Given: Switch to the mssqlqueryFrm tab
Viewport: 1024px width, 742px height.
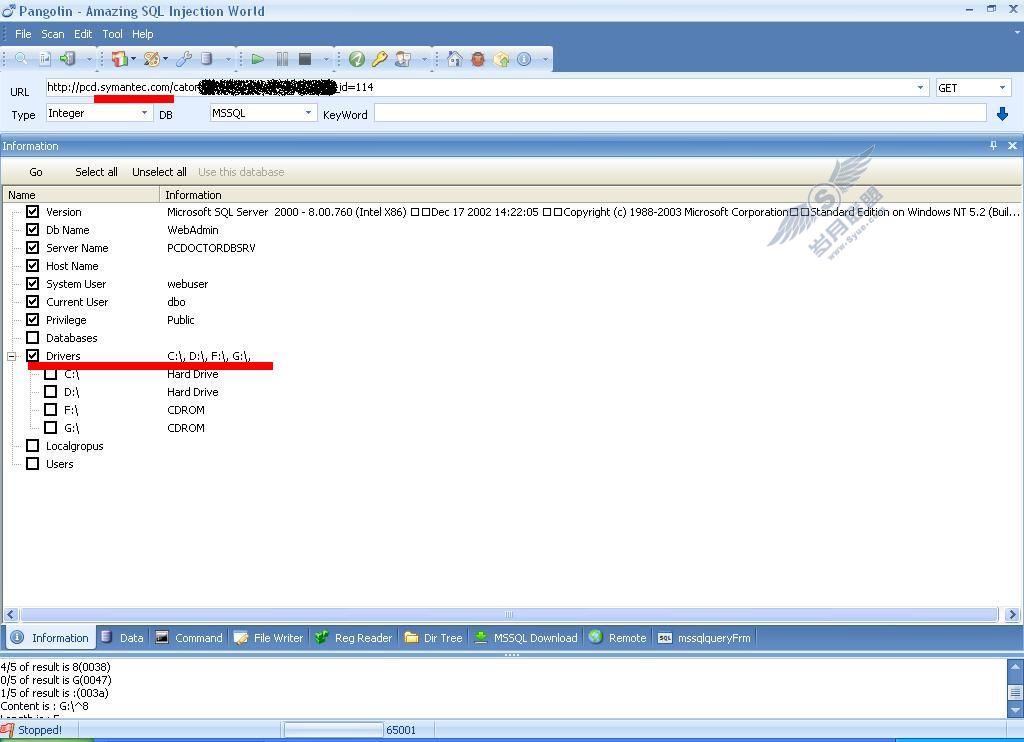Looking at the screenshot, I should click(x=705, y=637).
